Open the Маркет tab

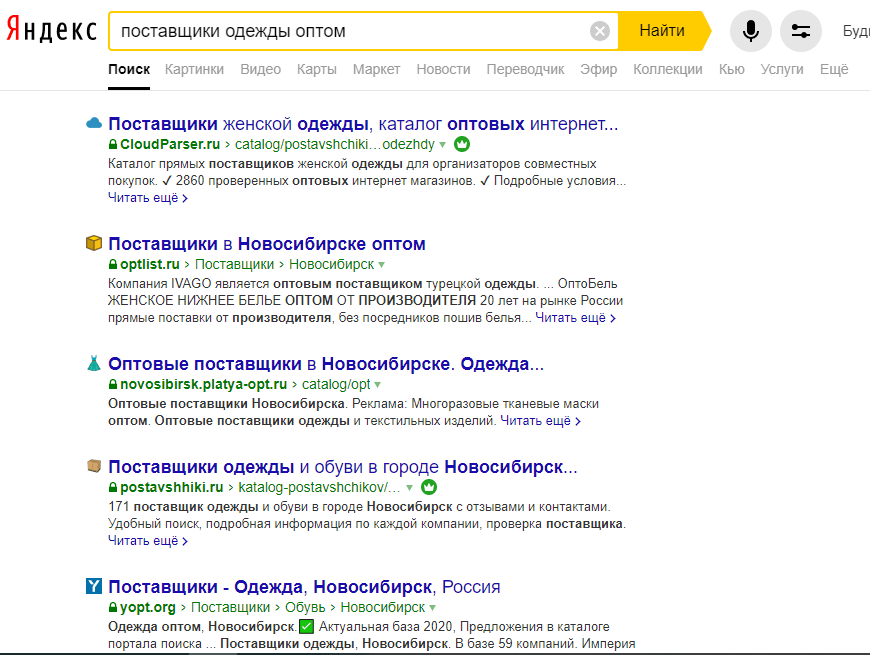click(x=376, y=69)
